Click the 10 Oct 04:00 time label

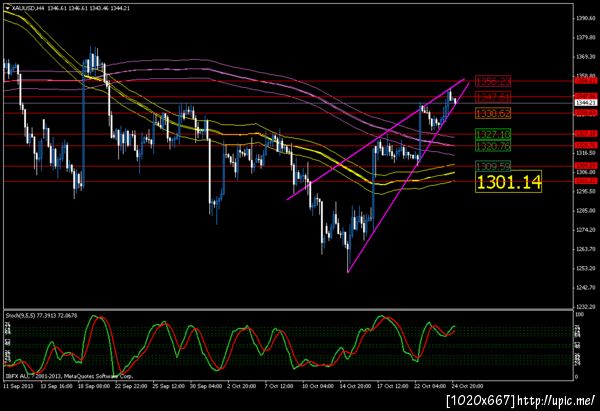coord(318,386)
